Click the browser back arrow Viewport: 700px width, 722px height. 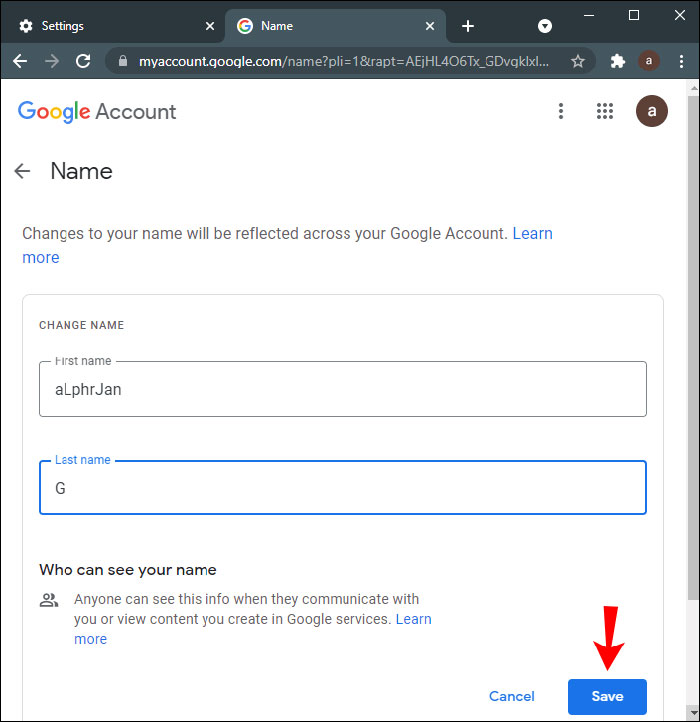(x=20, y=61)
